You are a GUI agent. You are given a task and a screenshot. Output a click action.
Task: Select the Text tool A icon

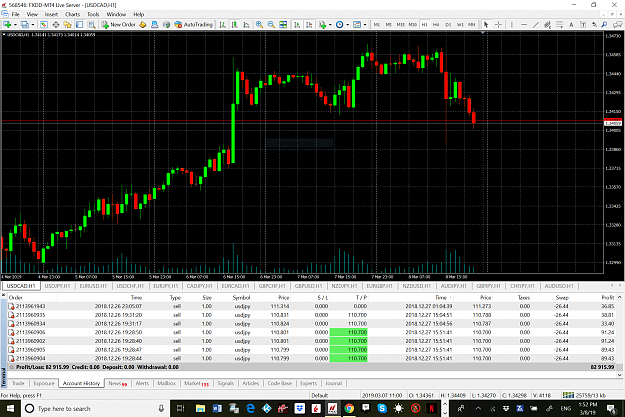click(571, 25)
